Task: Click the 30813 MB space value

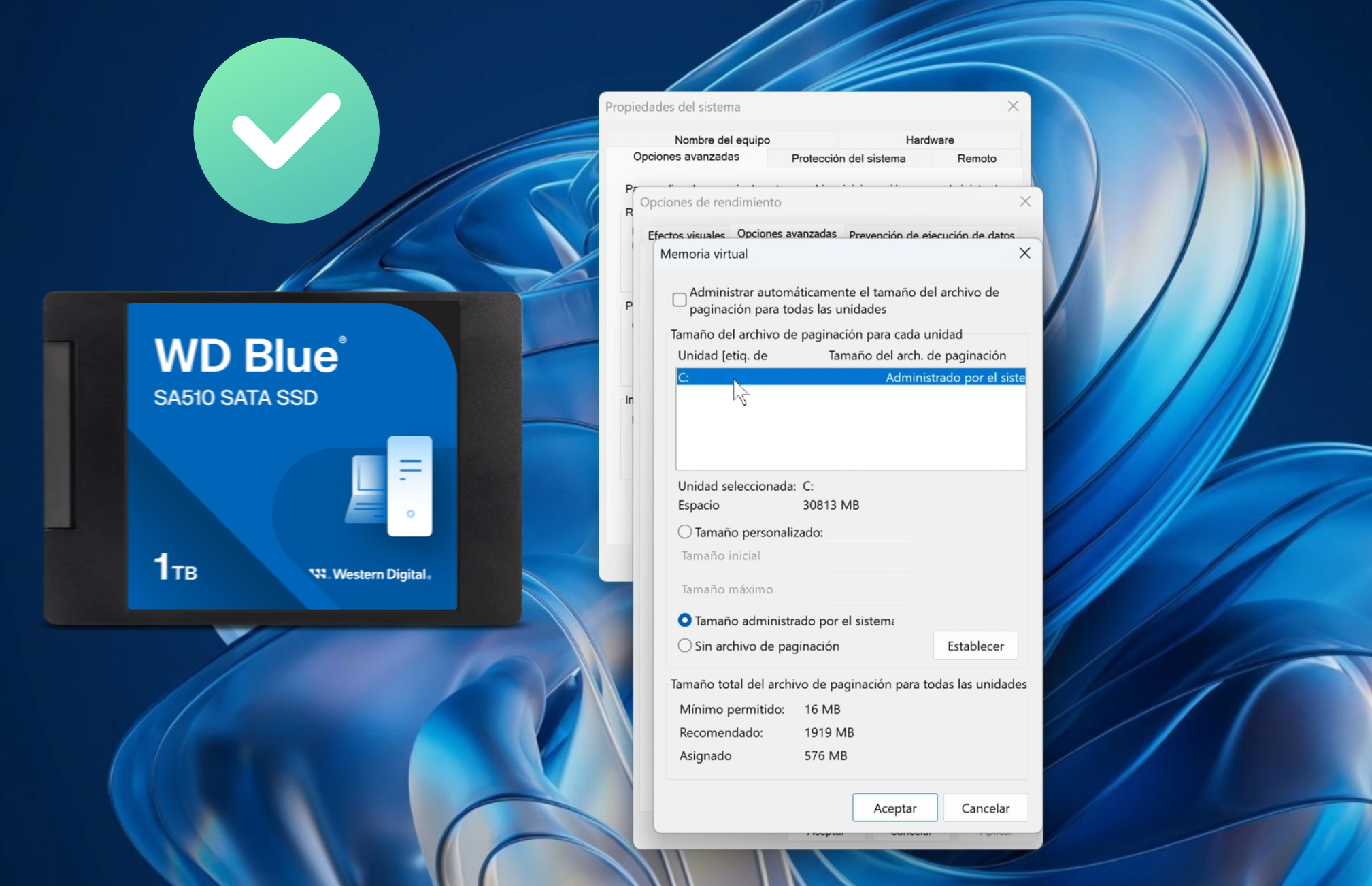Action: pyautogui.click(x=831, y=505)
